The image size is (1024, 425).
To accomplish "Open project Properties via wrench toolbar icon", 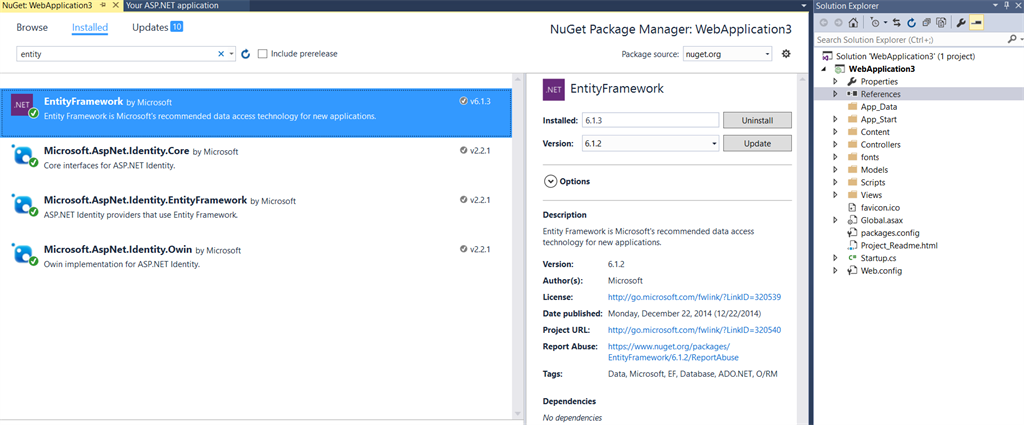I will 961,22.
